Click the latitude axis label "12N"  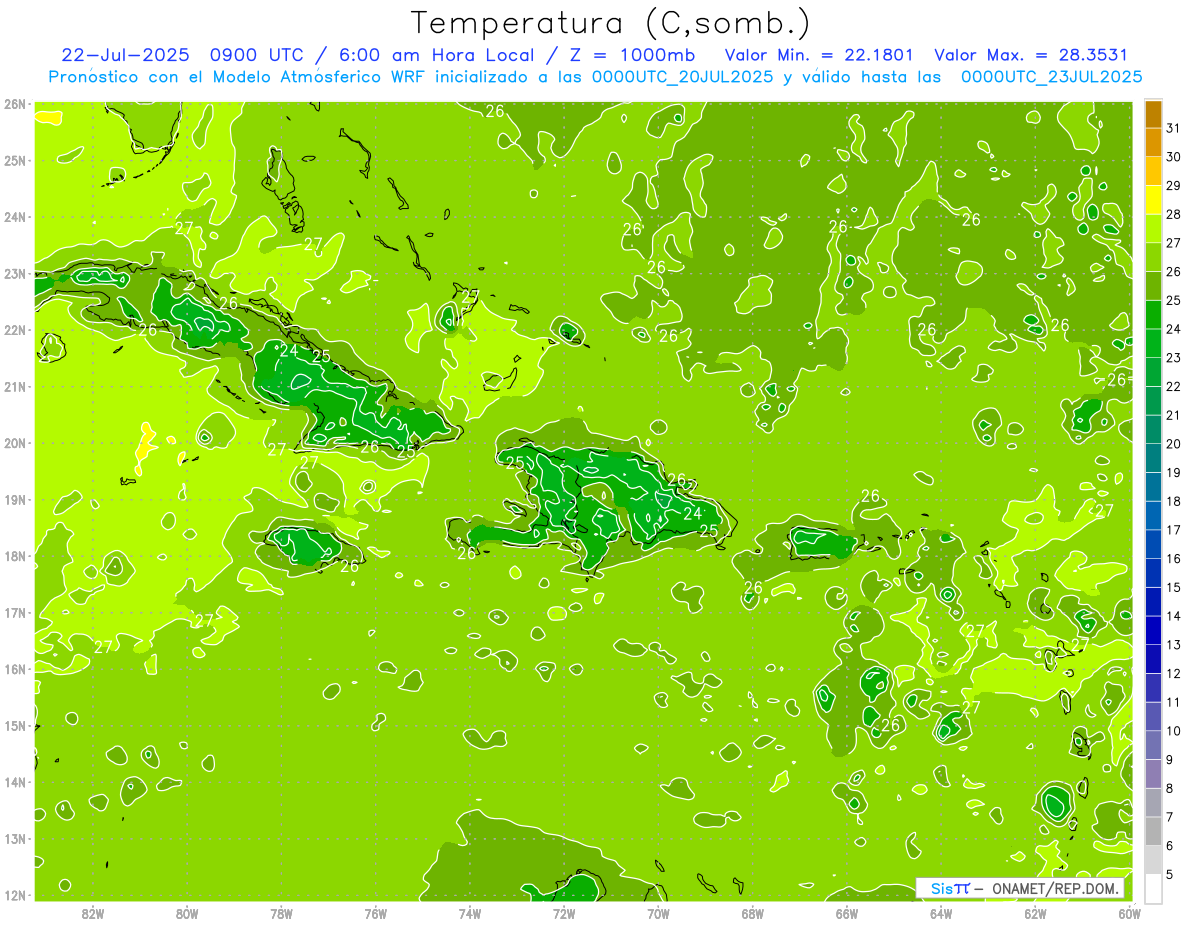pyautogui.click(x=14, y=895)
